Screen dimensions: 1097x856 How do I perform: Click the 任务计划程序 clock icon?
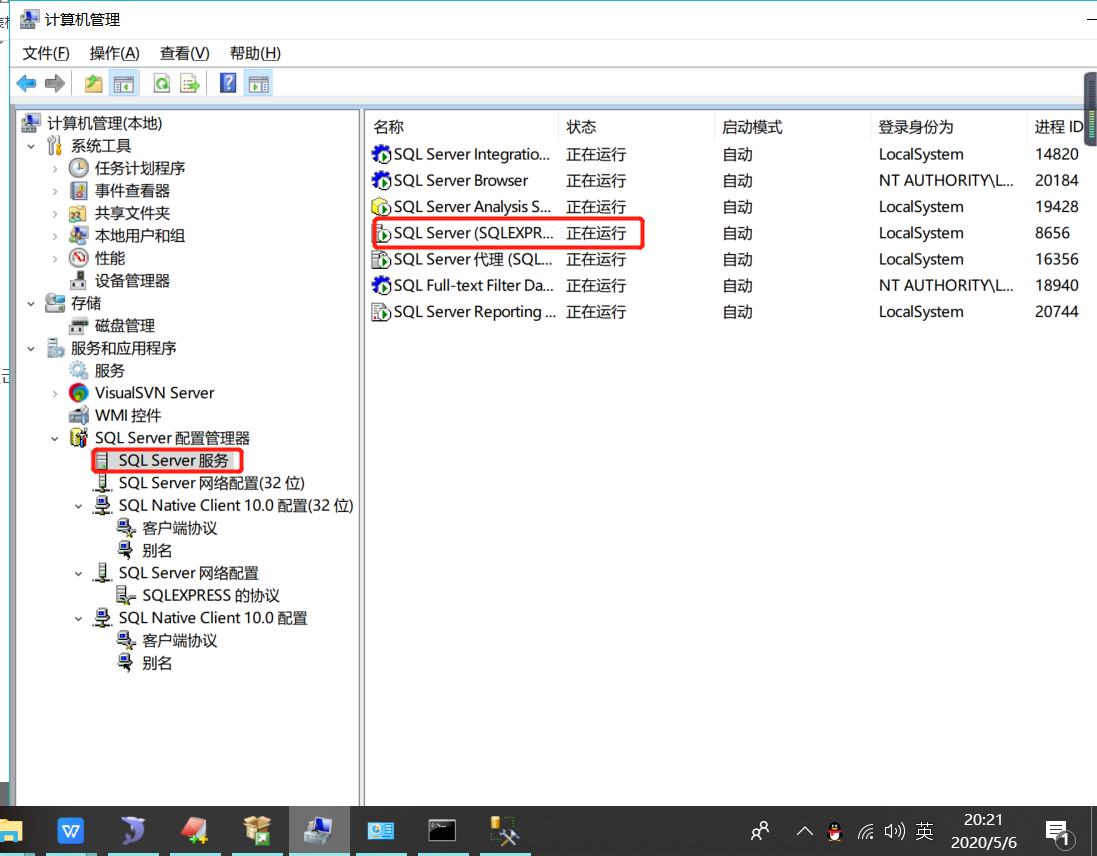click(78, 168)
